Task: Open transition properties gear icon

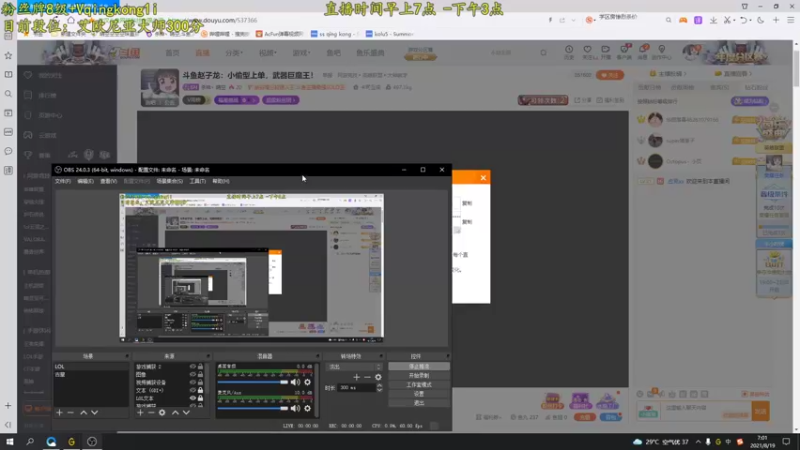Action: coord(378,377)
